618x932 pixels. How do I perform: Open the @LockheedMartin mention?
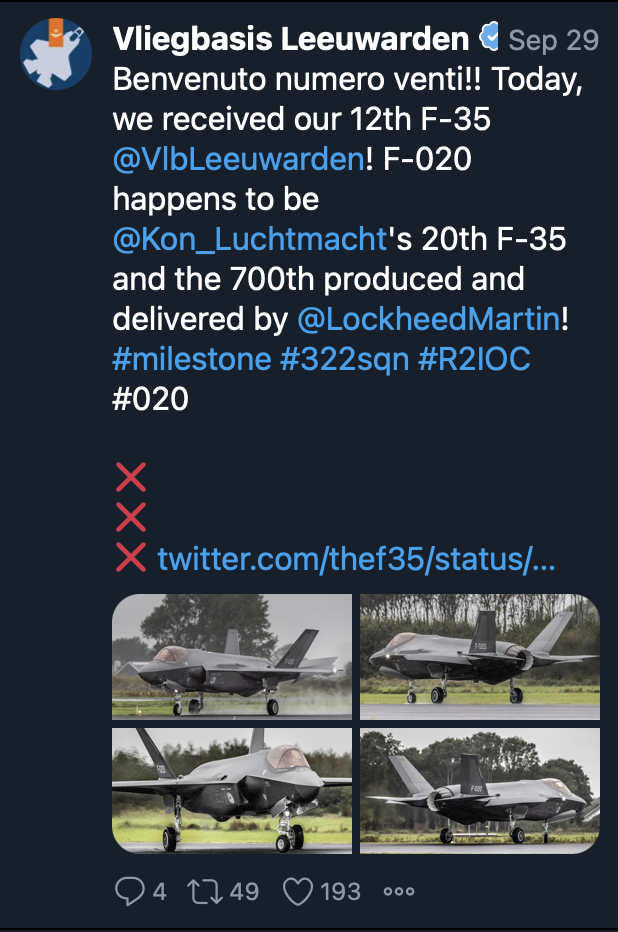point(428,319)
